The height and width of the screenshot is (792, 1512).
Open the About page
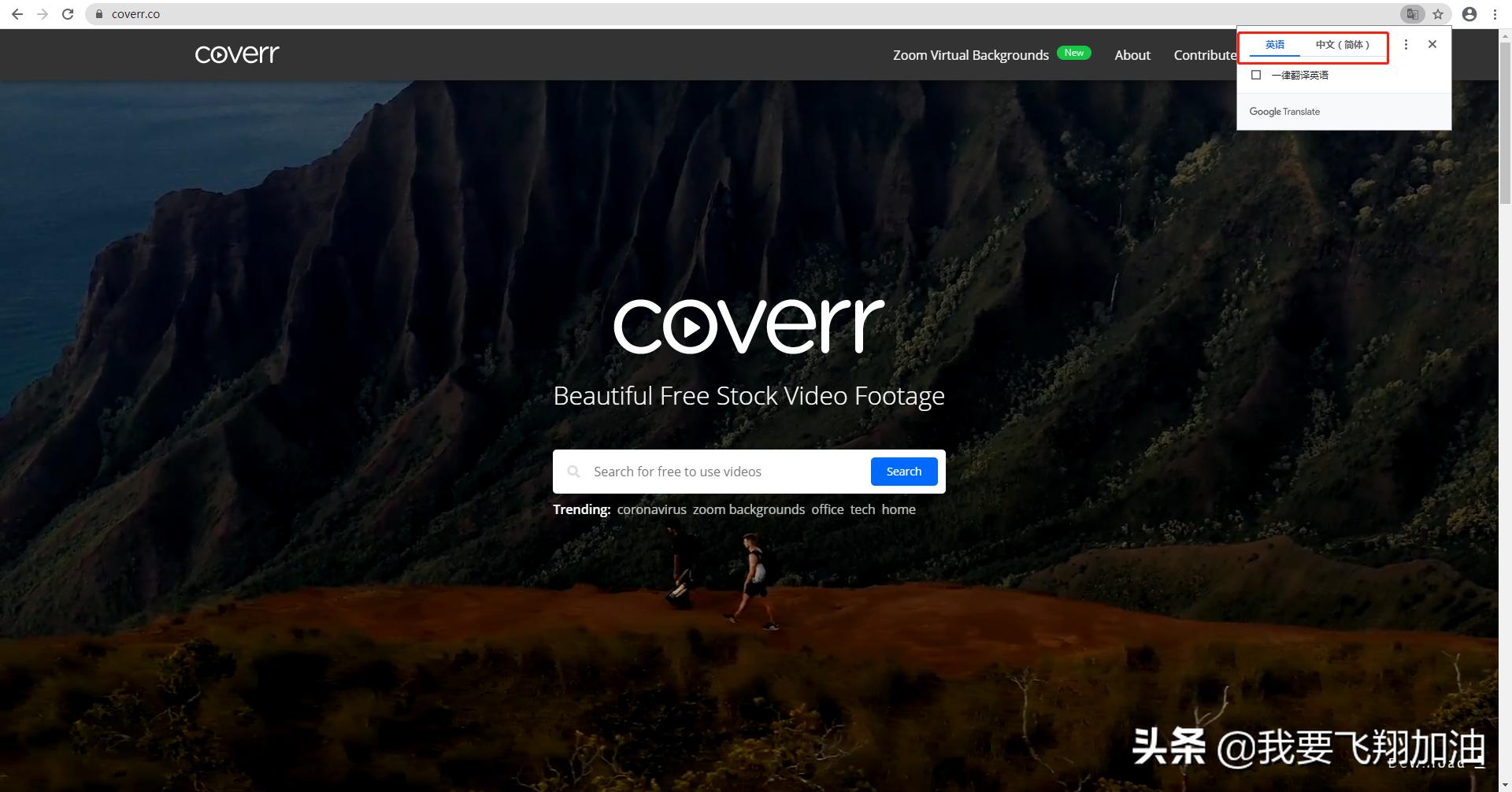pos(1132,55)
